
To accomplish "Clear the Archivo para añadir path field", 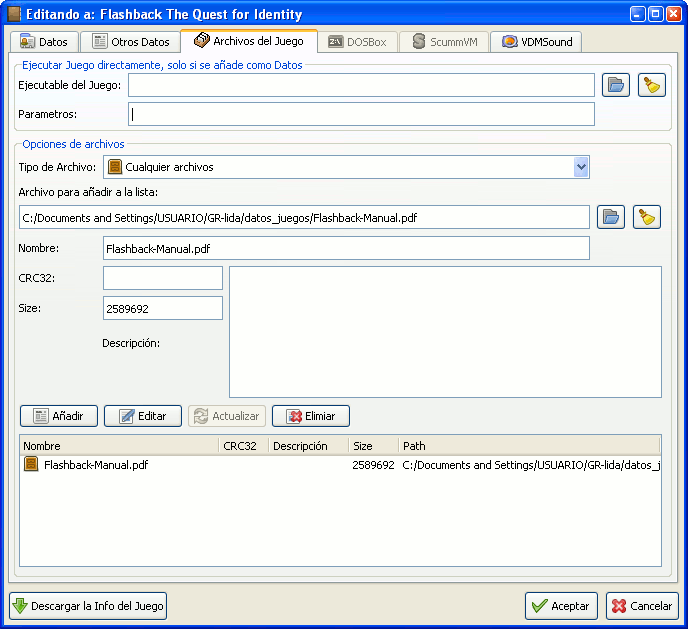I will click(647, 217).
